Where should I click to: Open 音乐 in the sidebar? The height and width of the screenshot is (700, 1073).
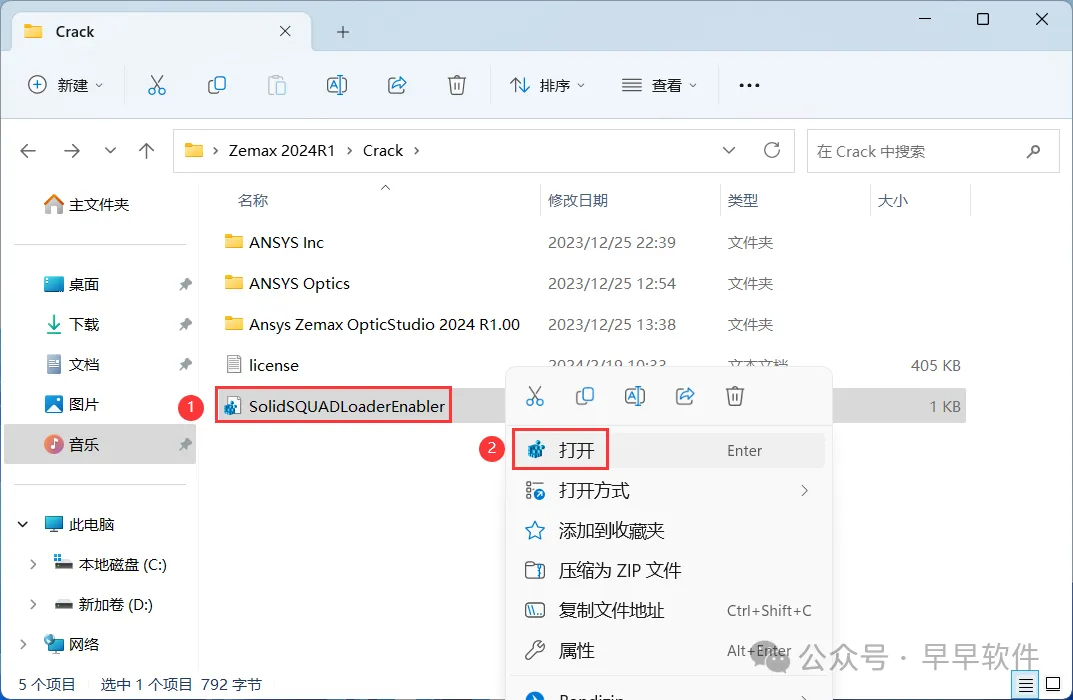click(x=100, y=444)
